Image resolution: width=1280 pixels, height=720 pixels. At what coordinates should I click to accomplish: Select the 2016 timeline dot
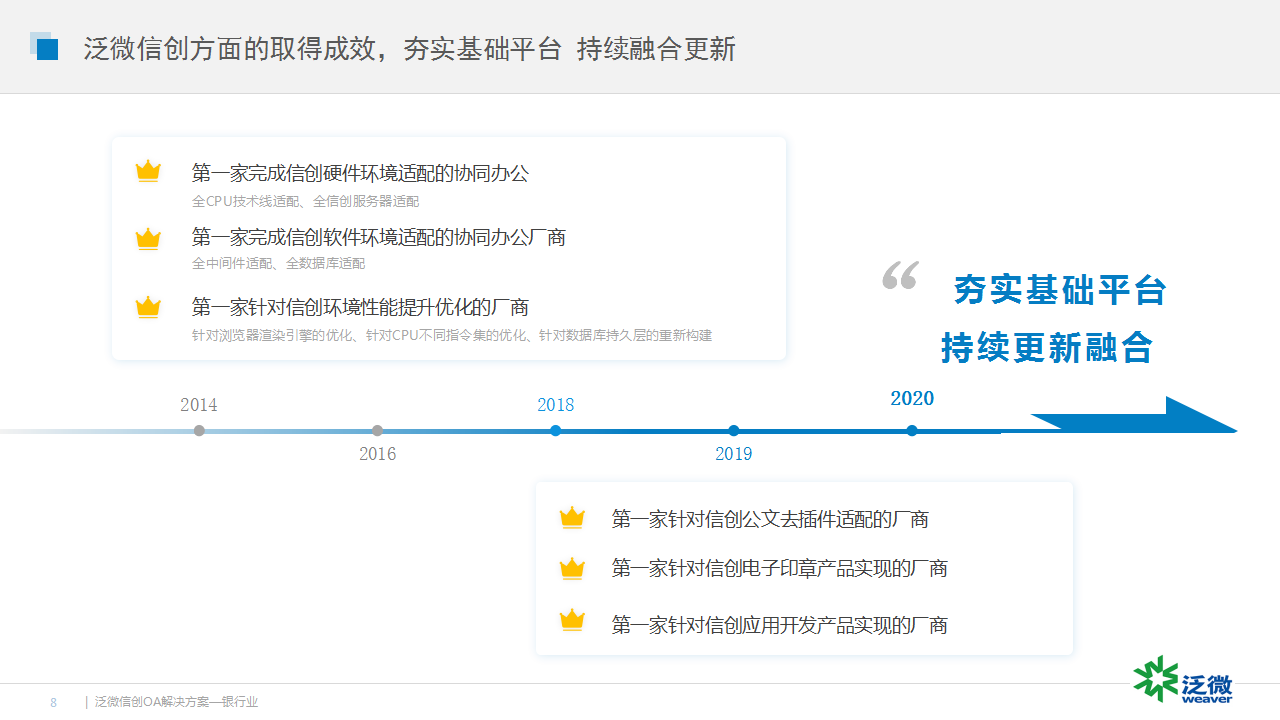pyautogui.click(x=377, y=431)
